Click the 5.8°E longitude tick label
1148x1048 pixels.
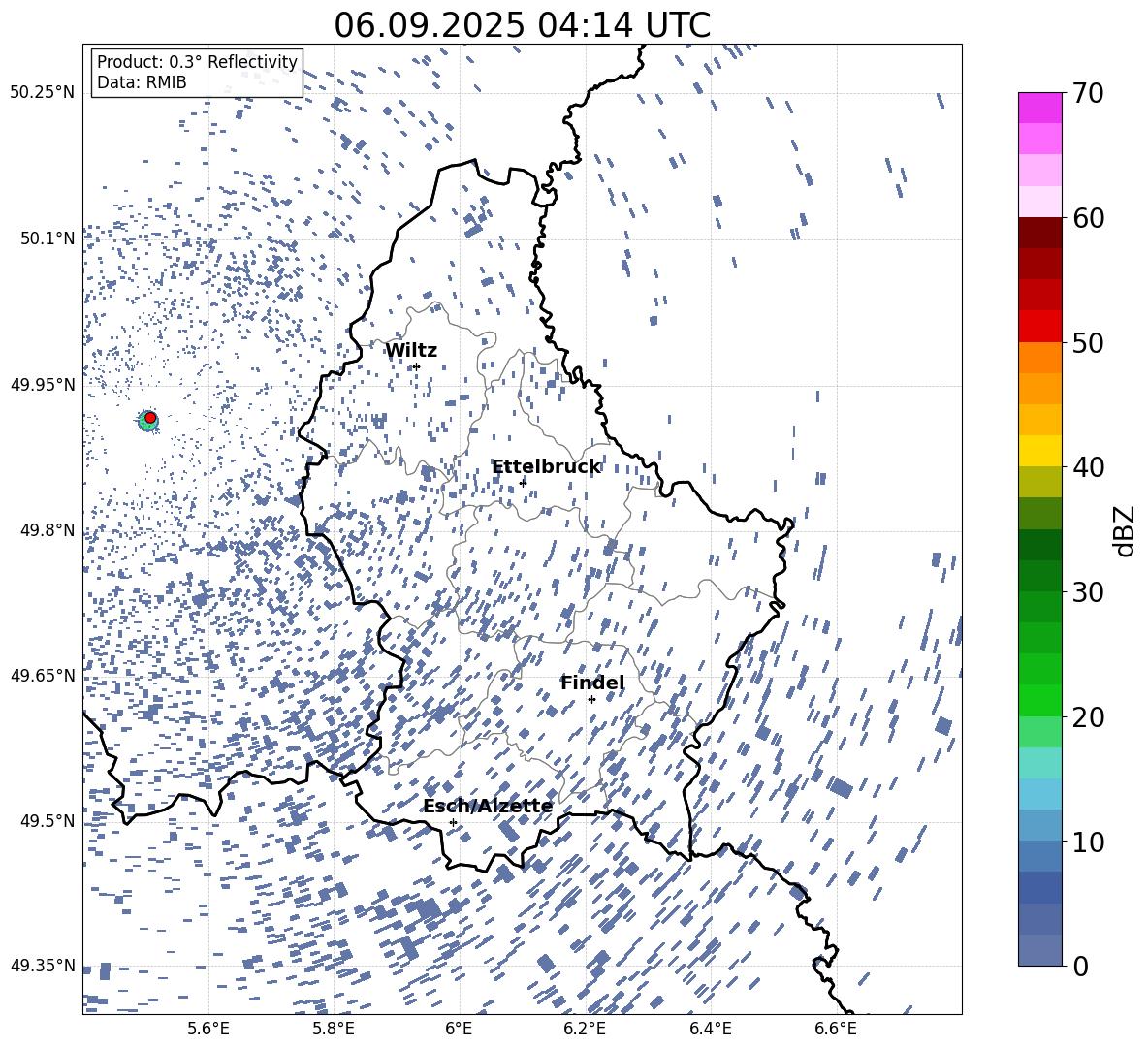[x=334, y=1029]
